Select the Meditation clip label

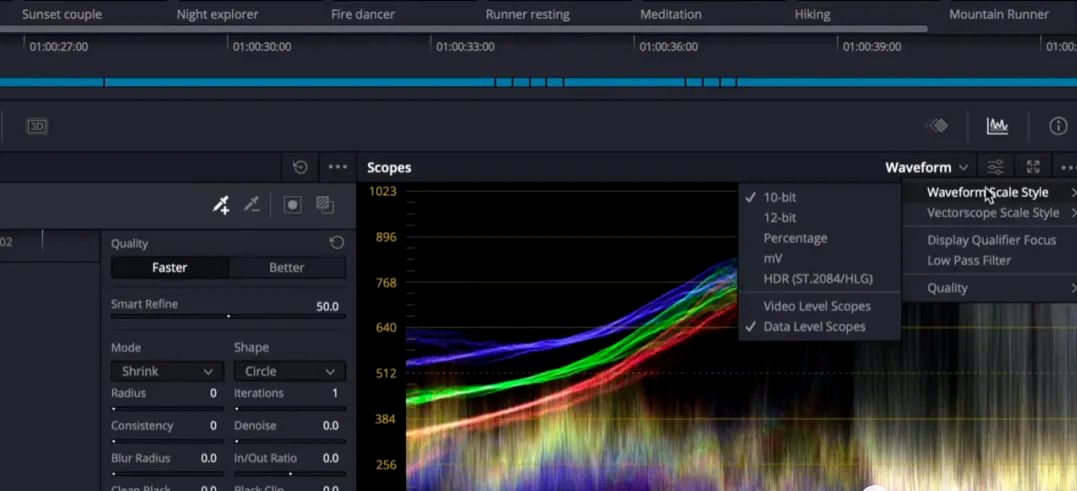[671, 14]
